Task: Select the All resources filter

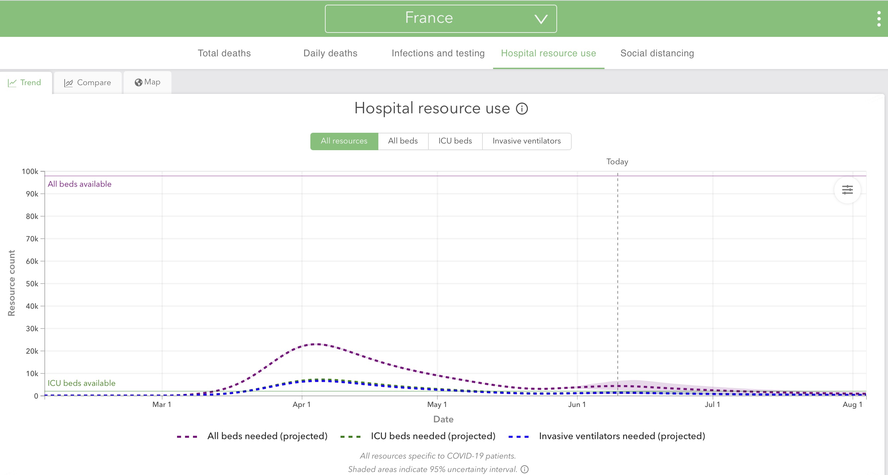Action: [x=344, y=141]
